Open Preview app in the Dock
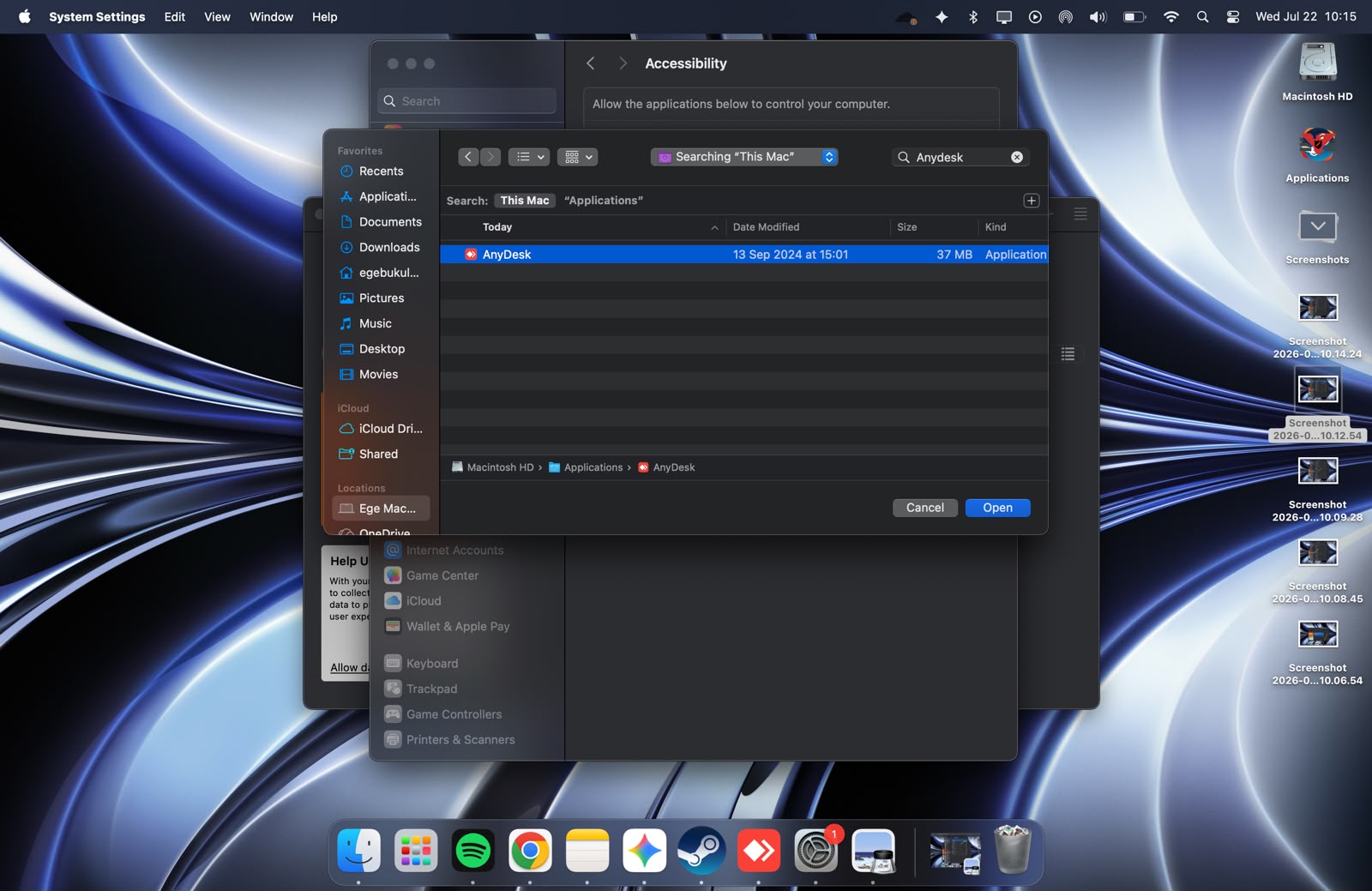Screen dimensions: 1372x891 click(x=873, y=851)
